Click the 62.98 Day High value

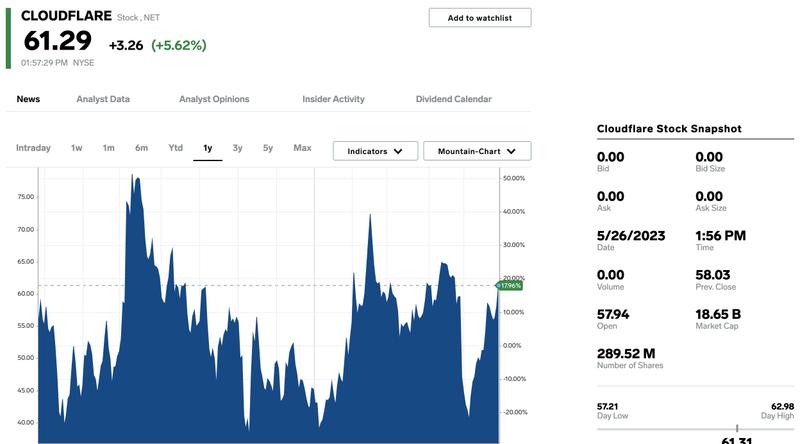tap(783, 407)
